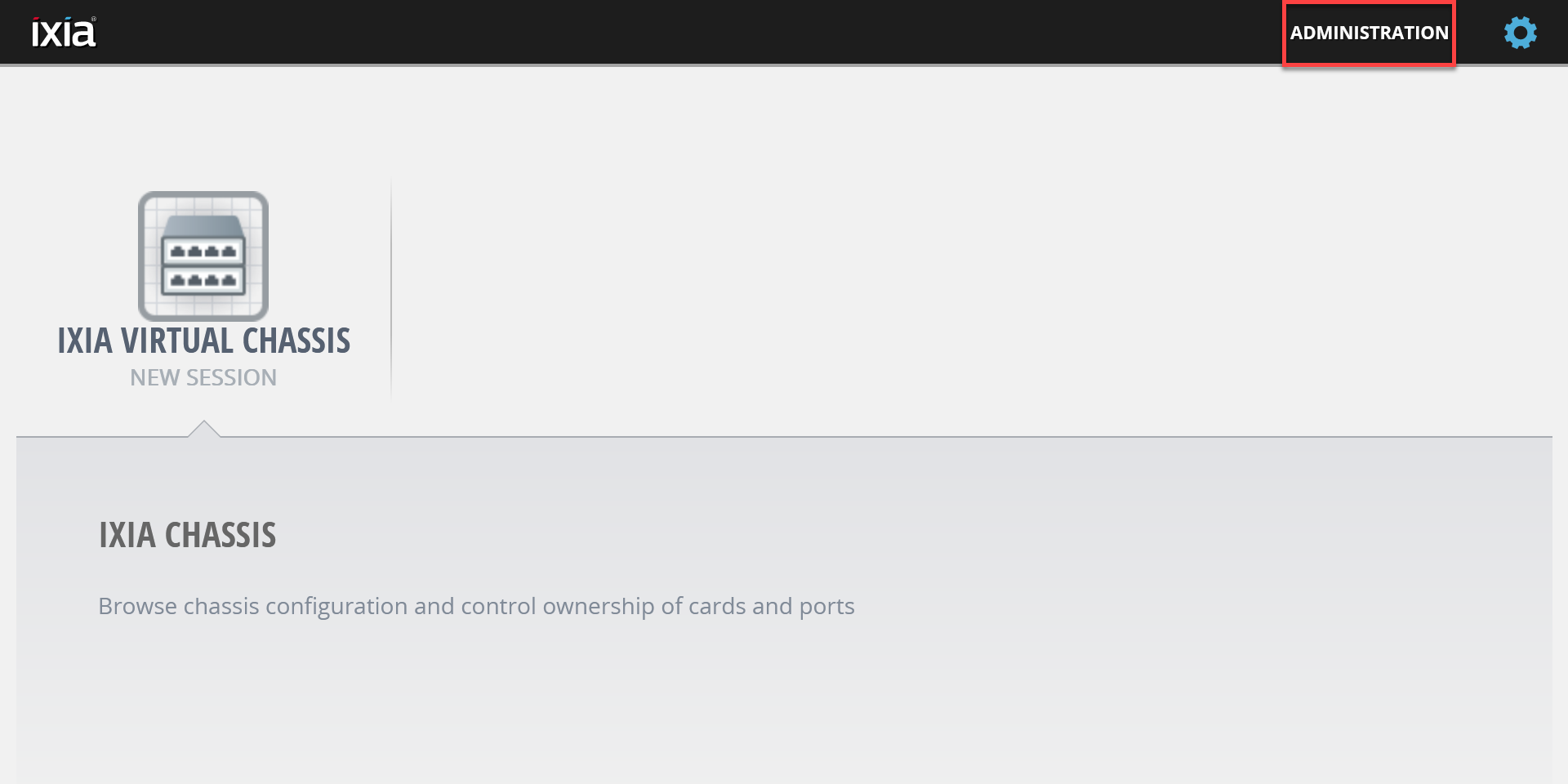The width and height of the screenshot is (1568, 784).
Task: Click the gray top edge of switch graphic
Action: pyautogui.click(x=203, y=226)
